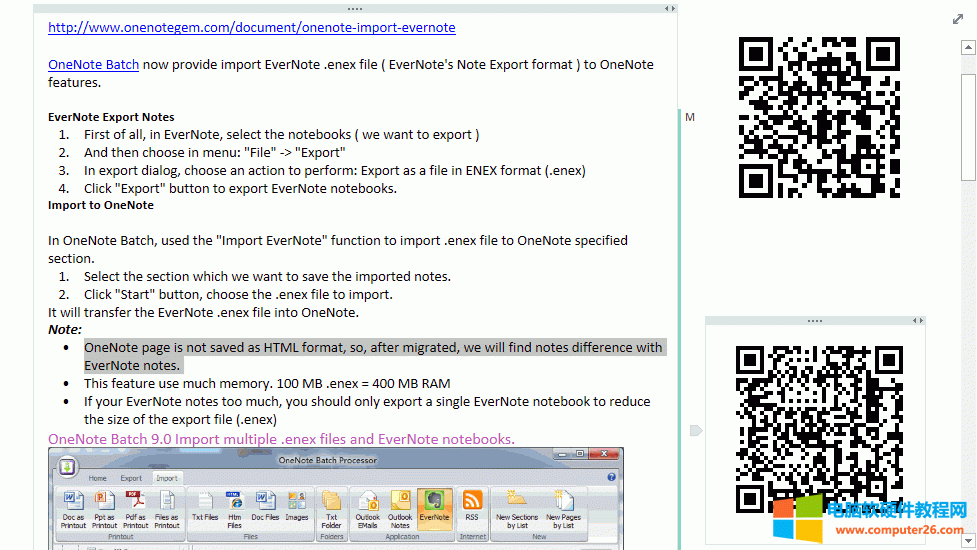Click maximize button of OneNote Batch Processor window
Viewport: 977px width, 550px height.
coord(579,454)
